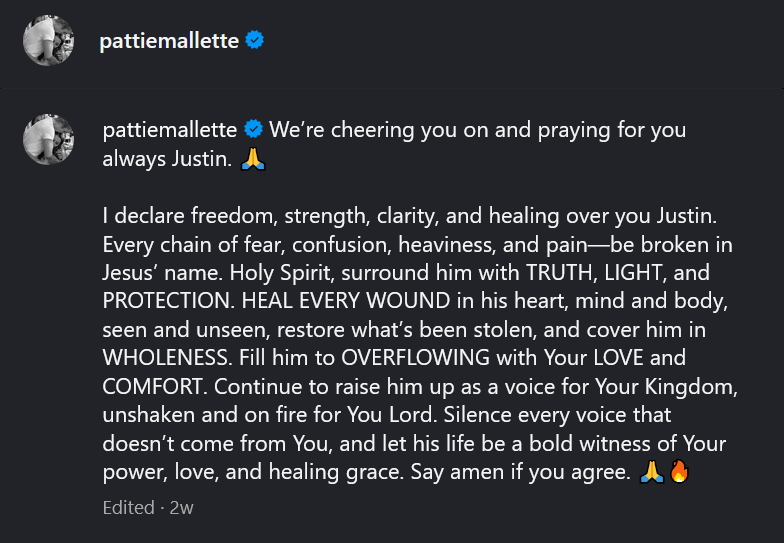Open the pattiemallette profile from the header username

(x=170, y=41)
